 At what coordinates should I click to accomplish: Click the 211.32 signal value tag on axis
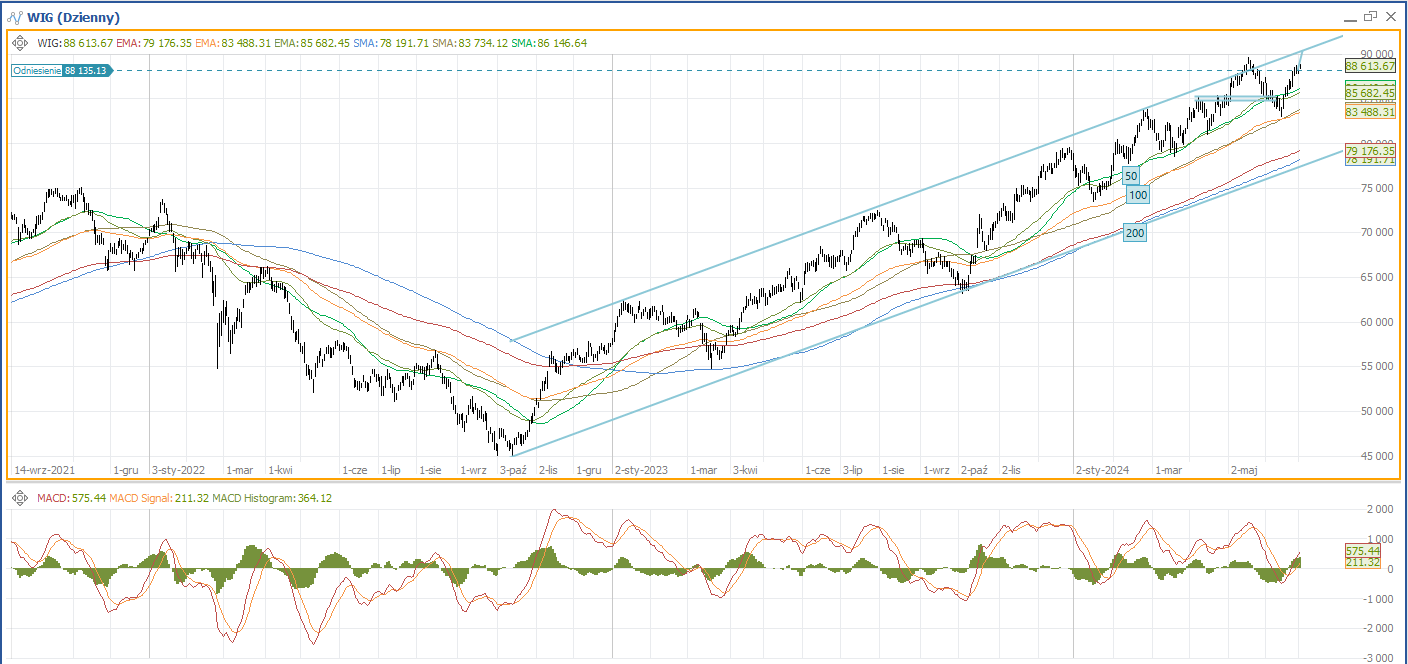[1363, 562]
